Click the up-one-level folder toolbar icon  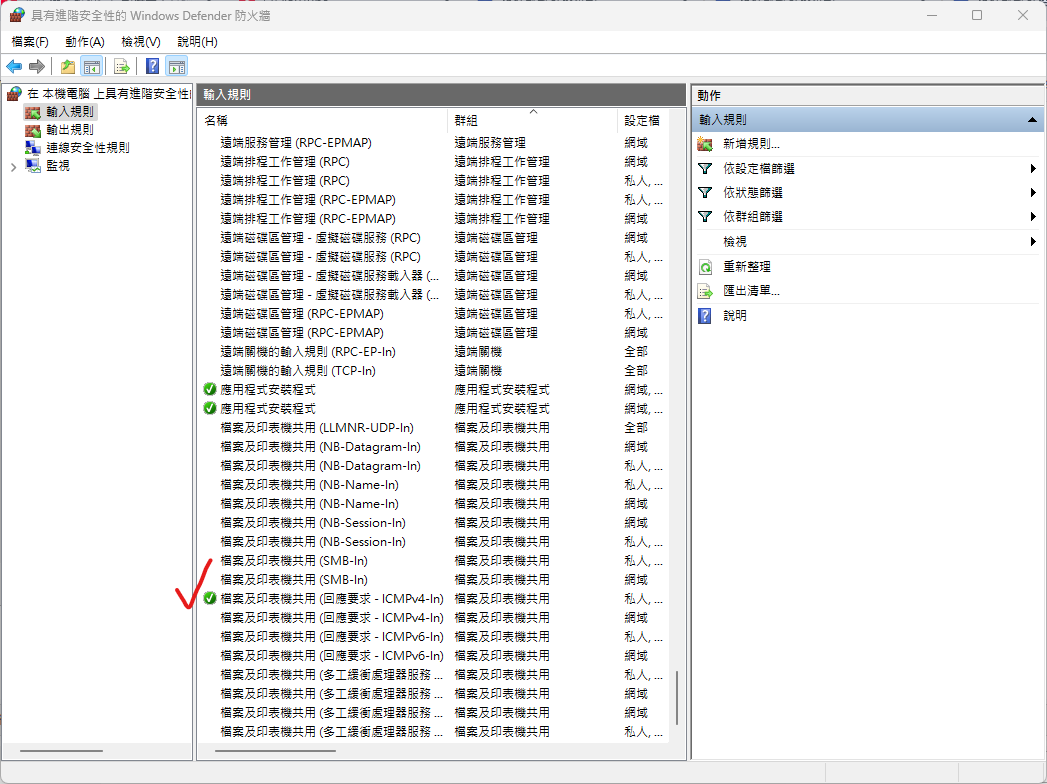click(67, 66)
